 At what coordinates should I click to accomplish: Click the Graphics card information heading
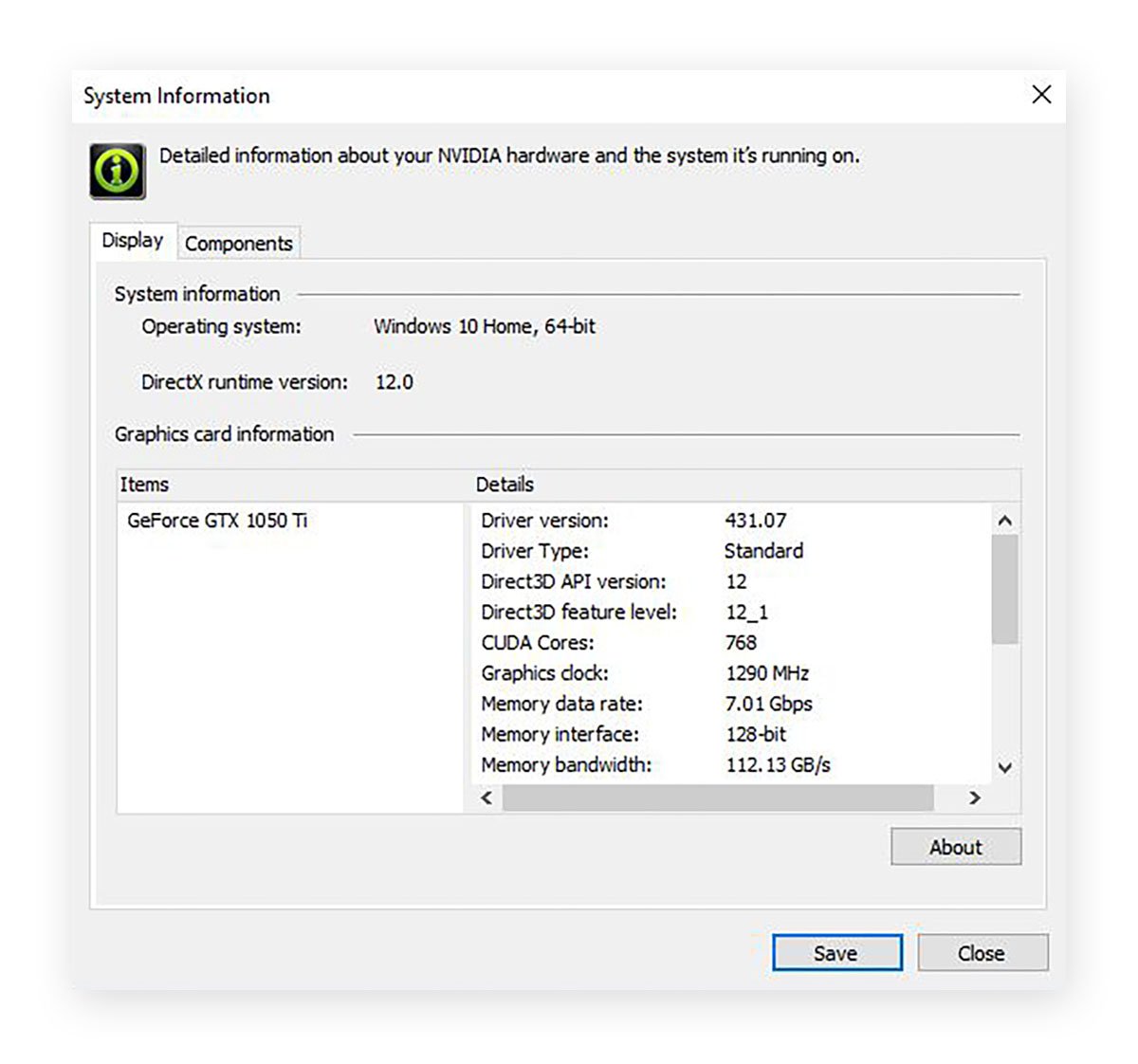click(225, 434)
